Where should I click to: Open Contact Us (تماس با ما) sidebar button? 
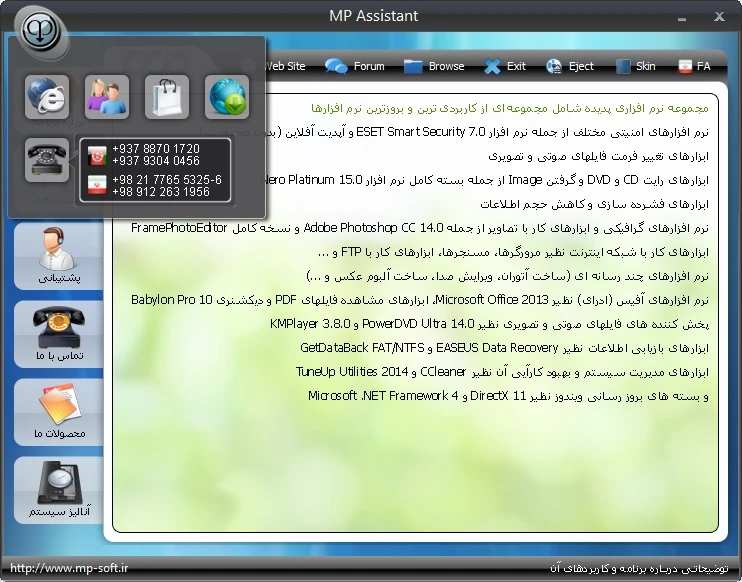pos(58,334)
